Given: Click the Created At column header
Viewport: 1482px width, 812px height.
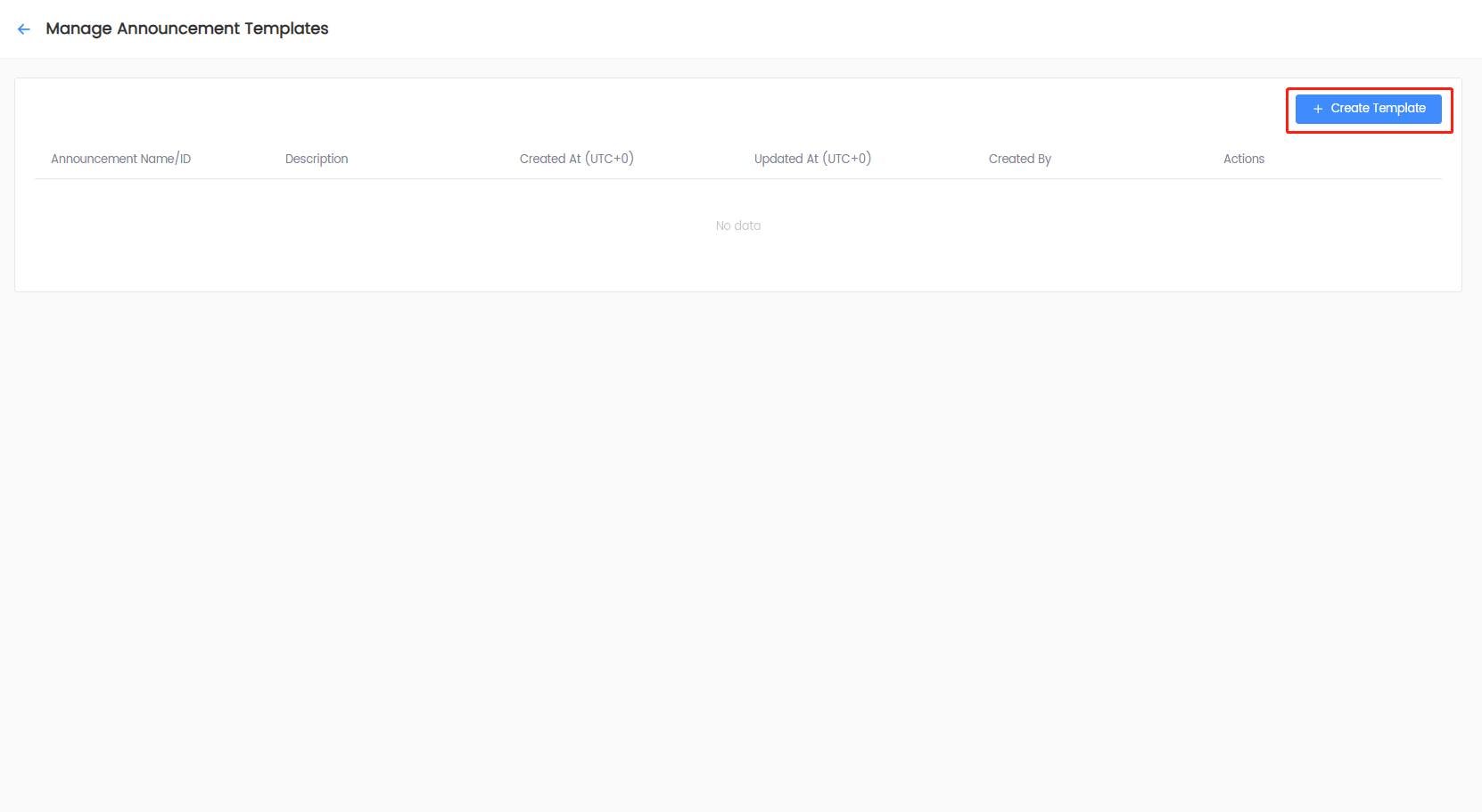Looking at the screenshot, I should click(x=576, y=159).
